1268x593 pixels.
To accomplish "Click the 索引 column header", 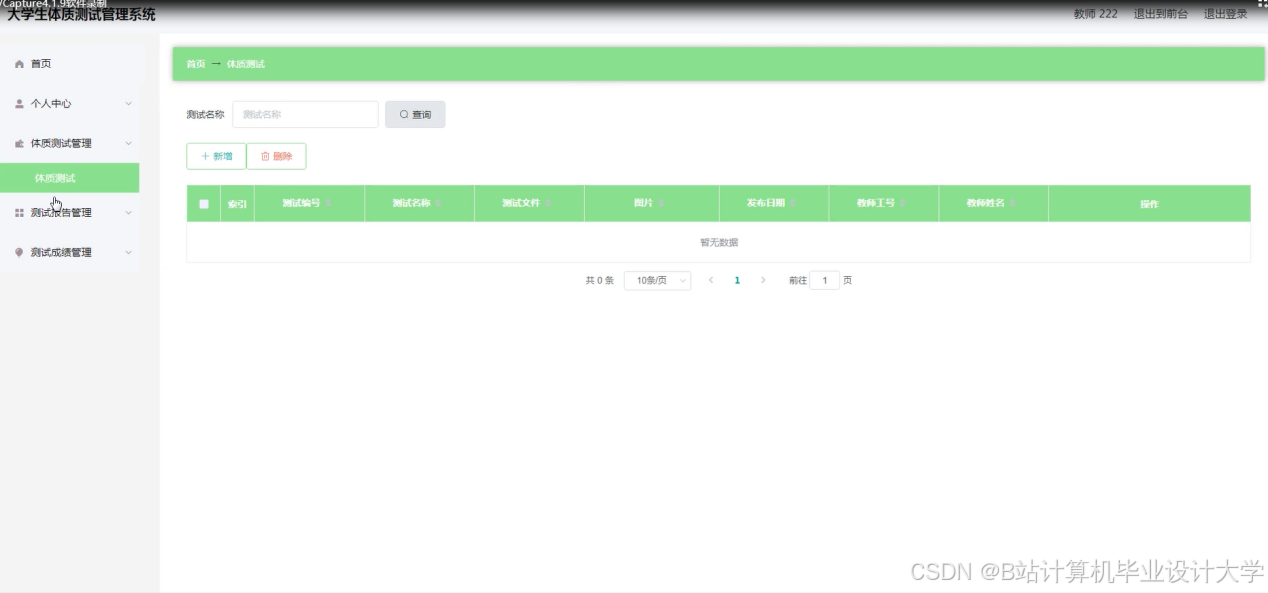I will tap(237, 204).
